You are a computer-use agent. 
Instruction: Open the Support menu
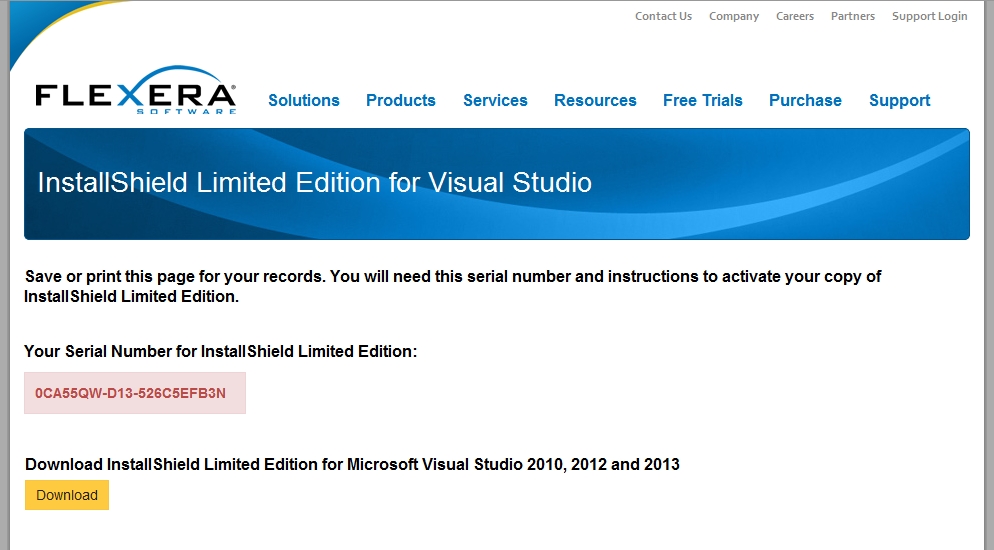[x=900, y=100]
